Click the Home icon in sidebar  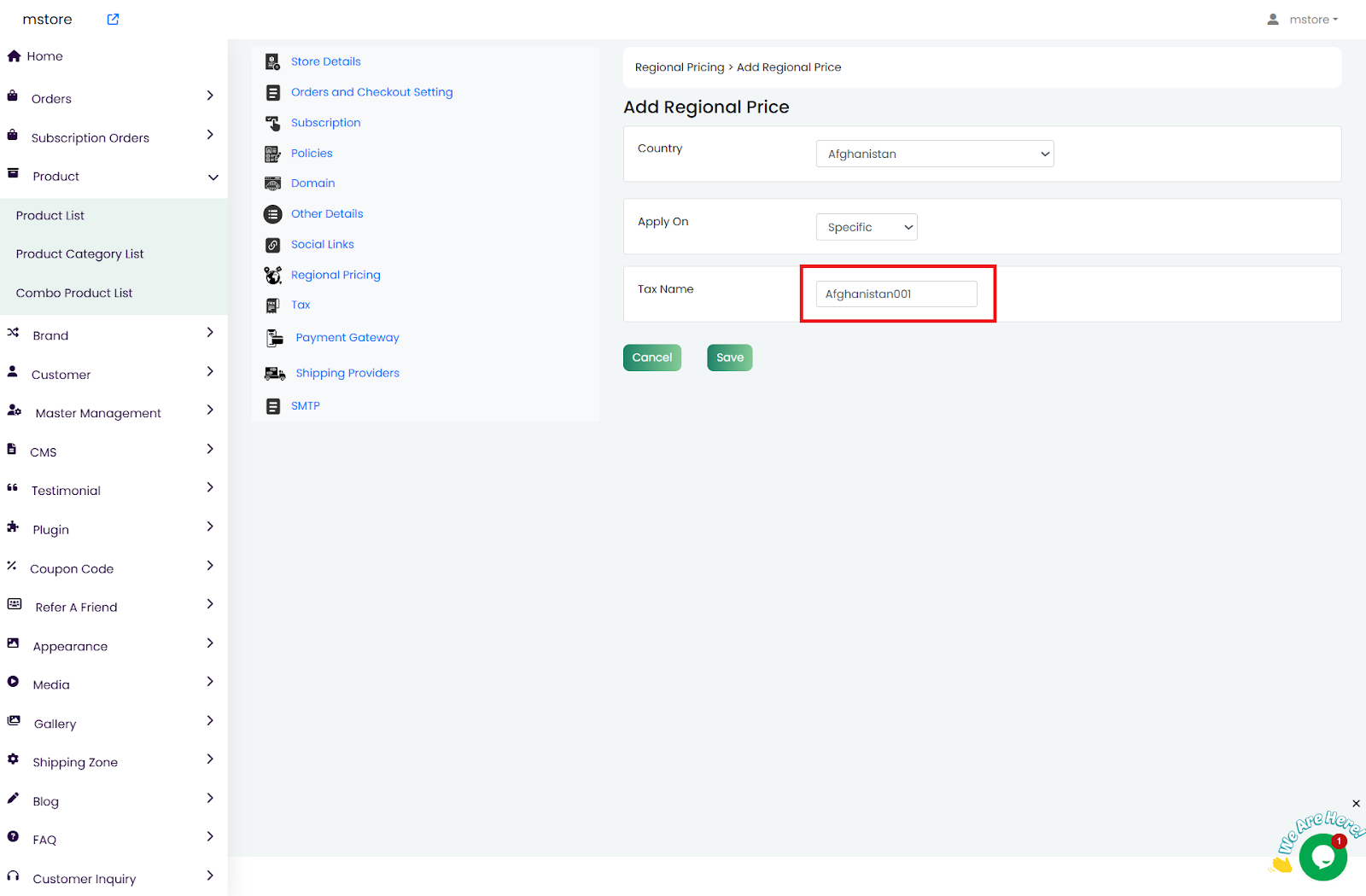pyautogui.click(x=14, y=56)
